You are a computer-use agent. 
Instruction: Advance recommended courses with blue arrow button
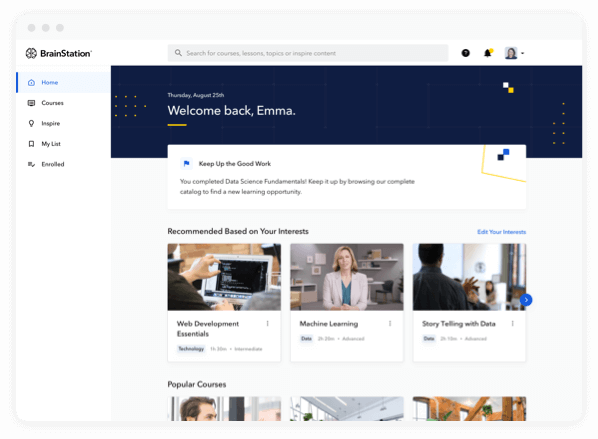[526, 300]
